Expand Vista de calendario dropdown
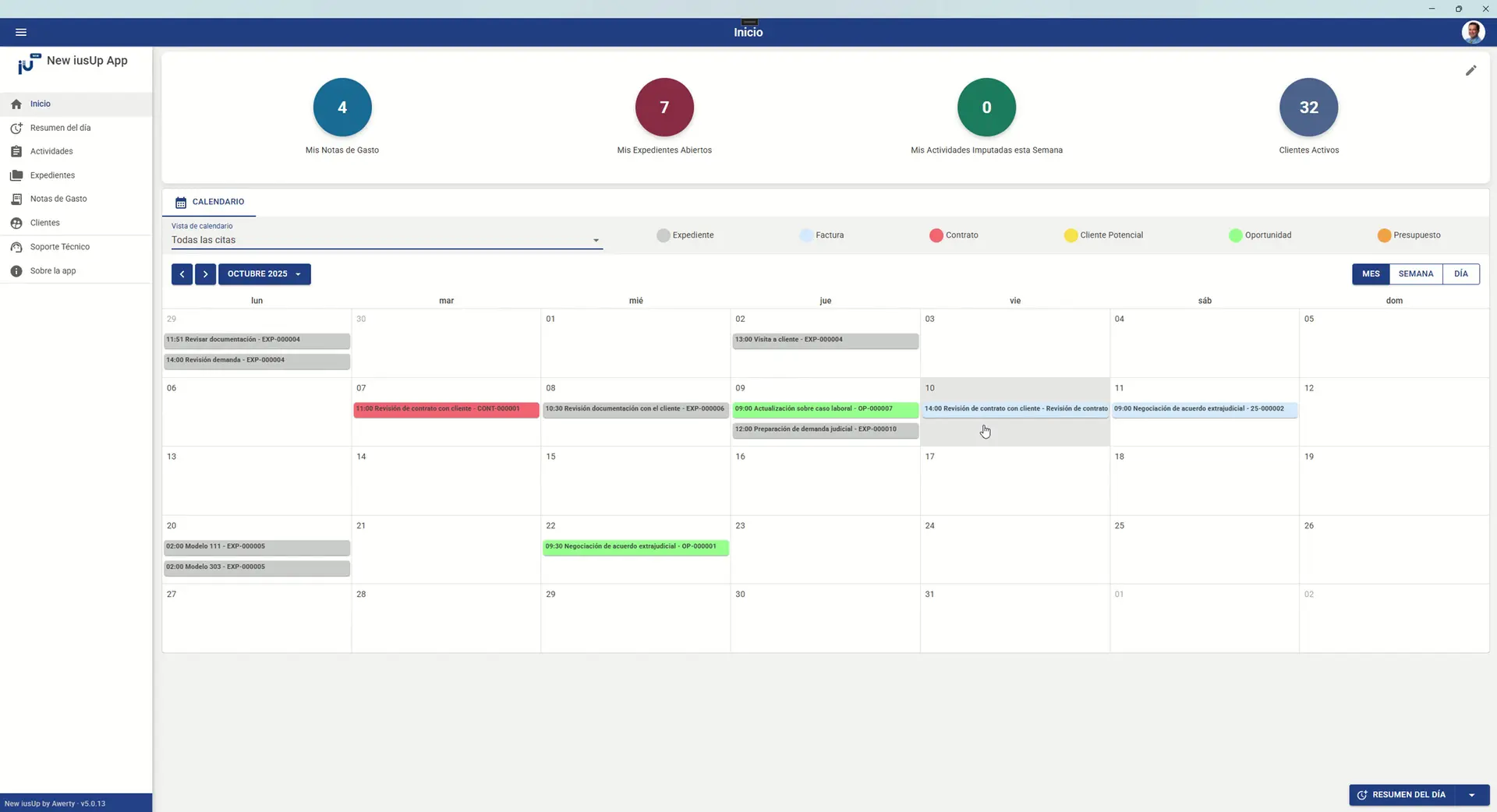 tap(596, 240)
